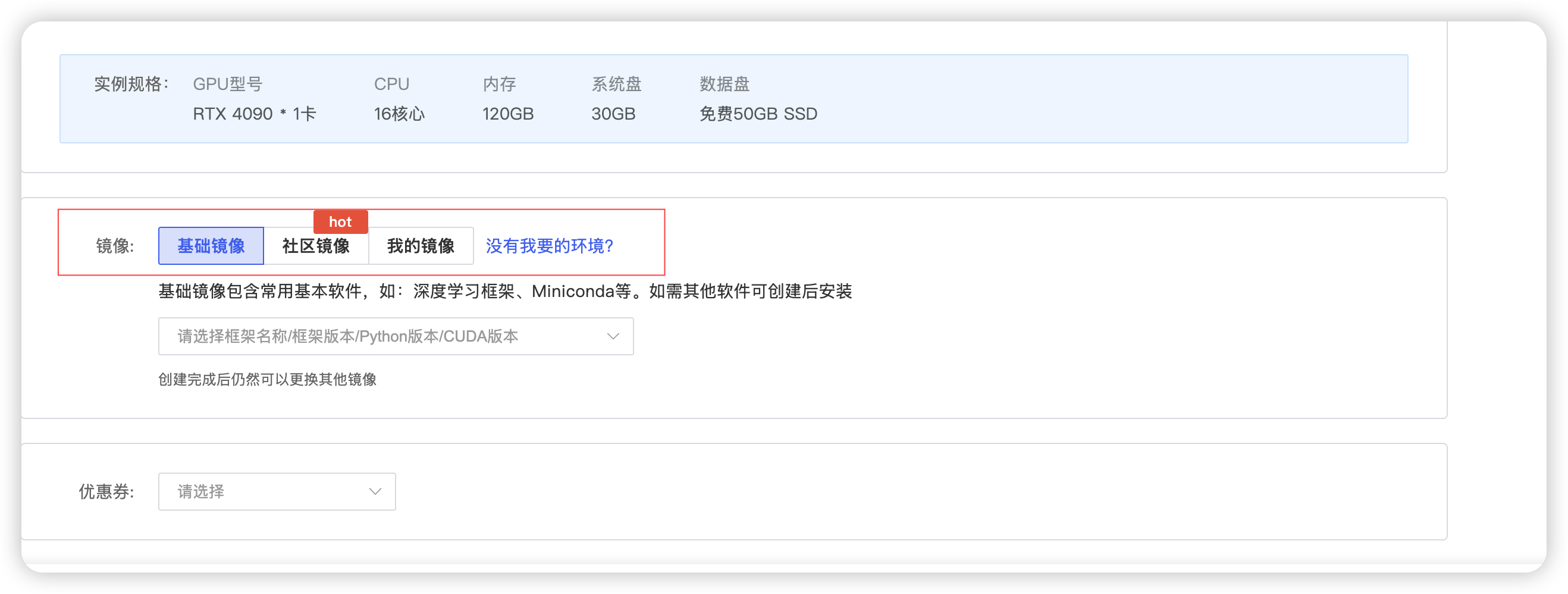The image size is (1568, 594).
Task: Switch to the 社区镜像 tab
Action: tap(316, 246)
